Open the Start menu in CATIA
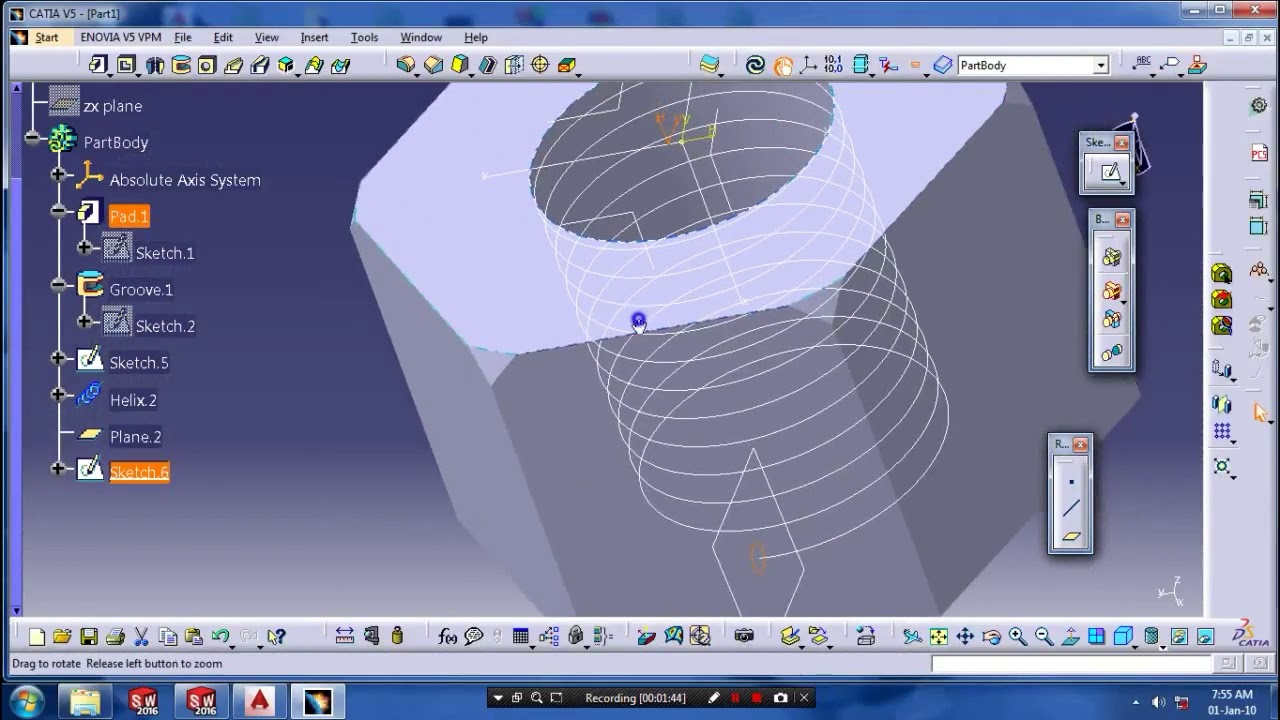 [x=46, y=37]
